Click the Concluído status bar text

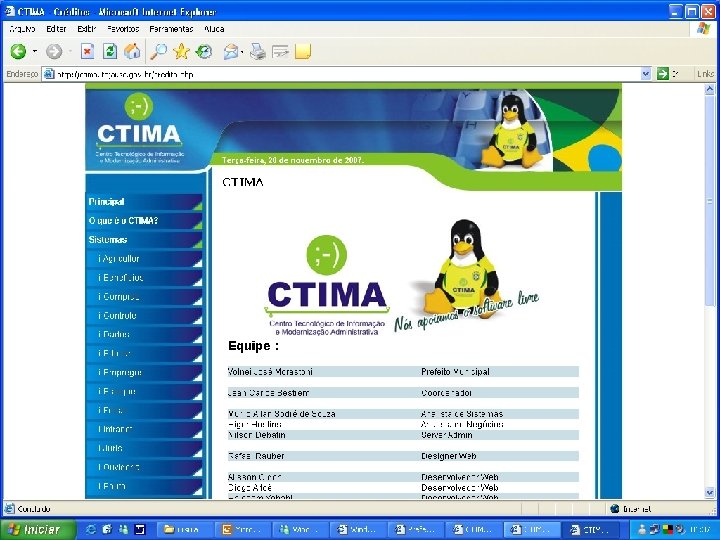[34, 509]
